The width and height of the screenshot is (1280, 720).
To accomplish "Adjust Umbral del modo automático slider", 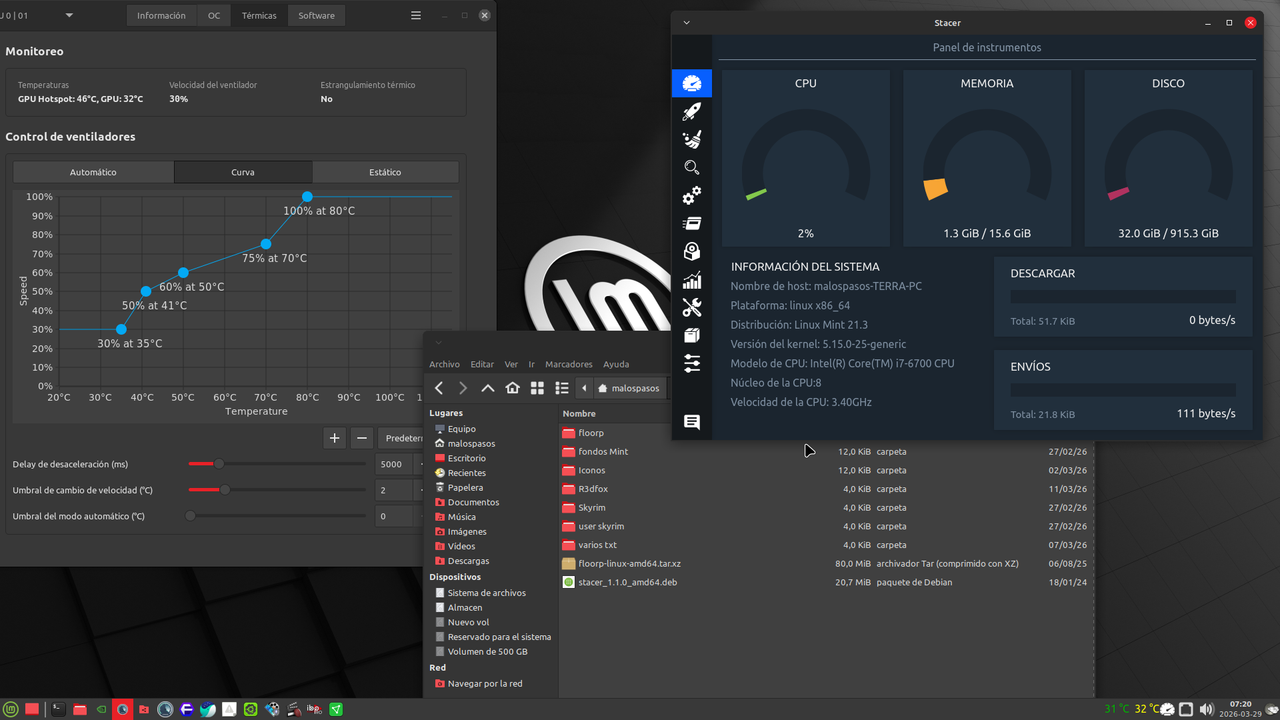I will [276, 516].
